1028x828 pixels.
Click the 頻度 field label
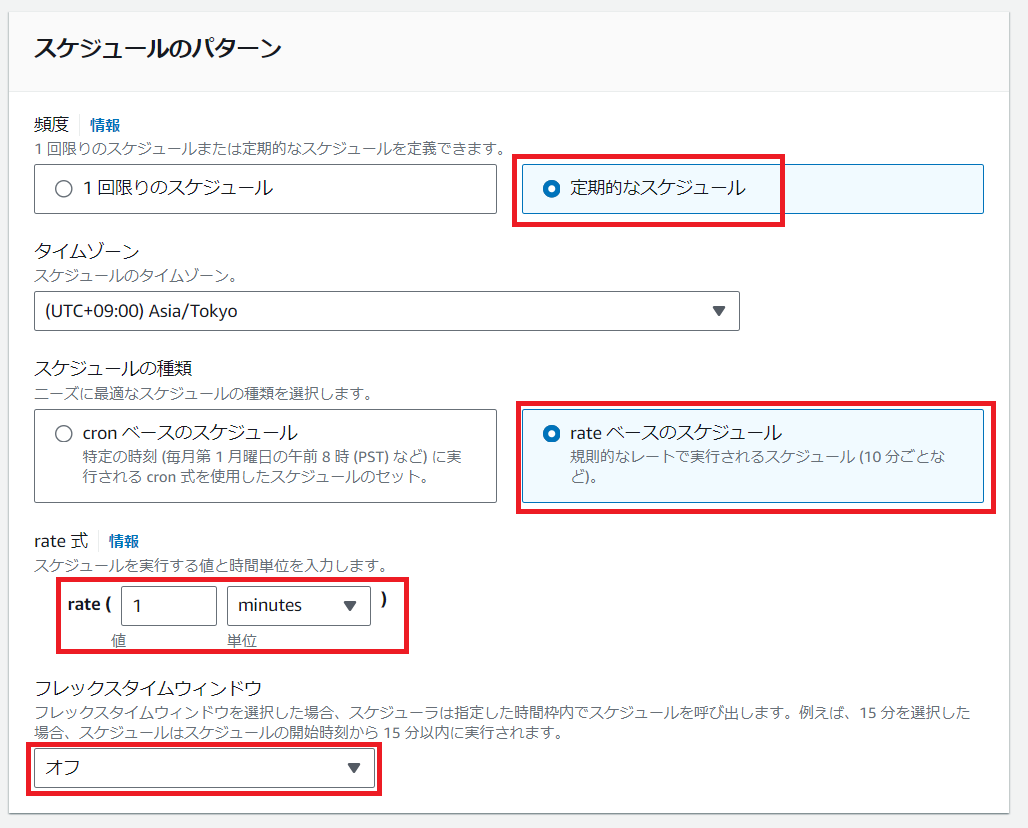coord(51,125)
